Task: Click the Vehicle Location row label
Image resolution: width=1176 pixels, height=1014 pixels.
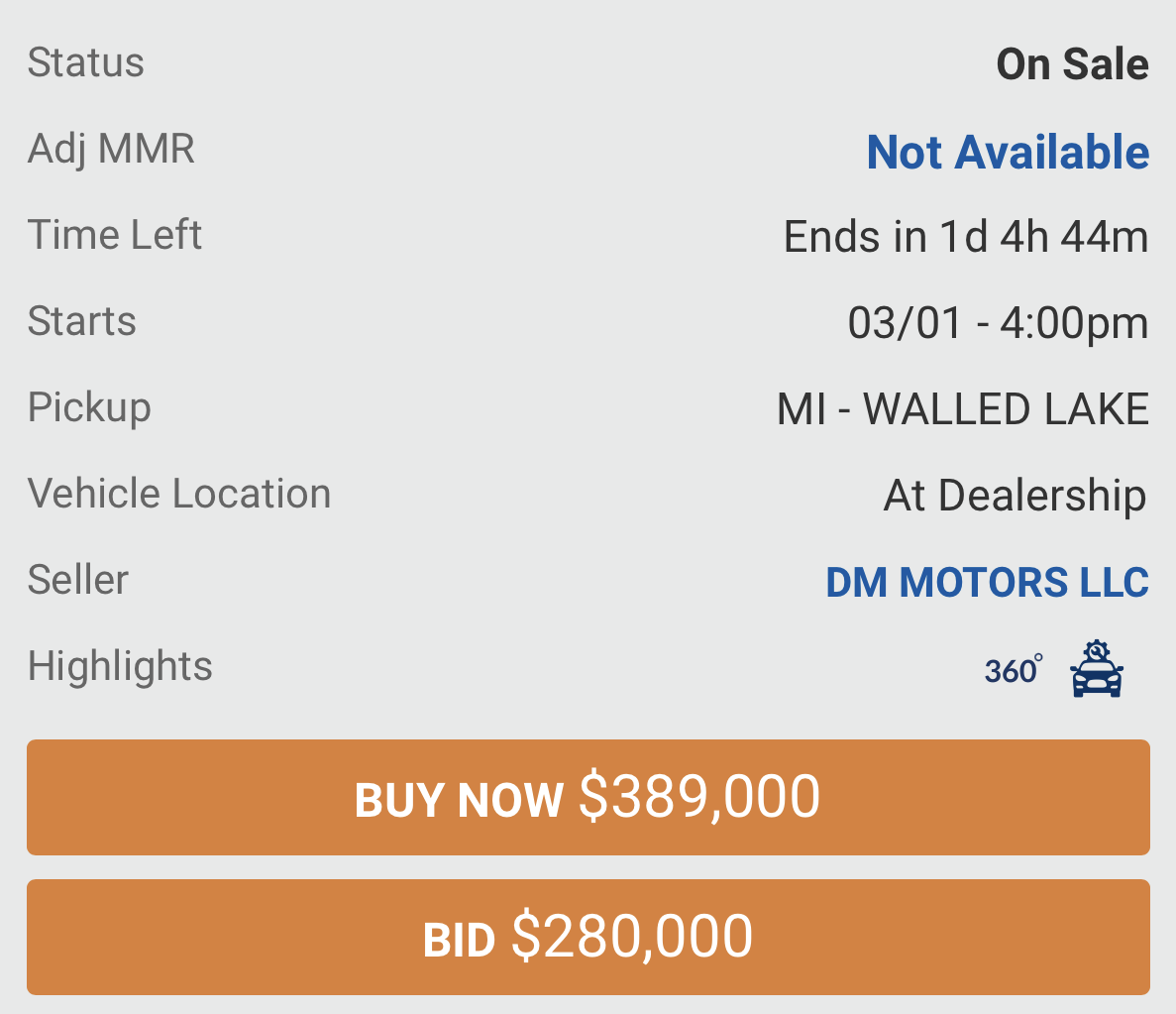Action: pyautogui.click(x=179, y=494)
